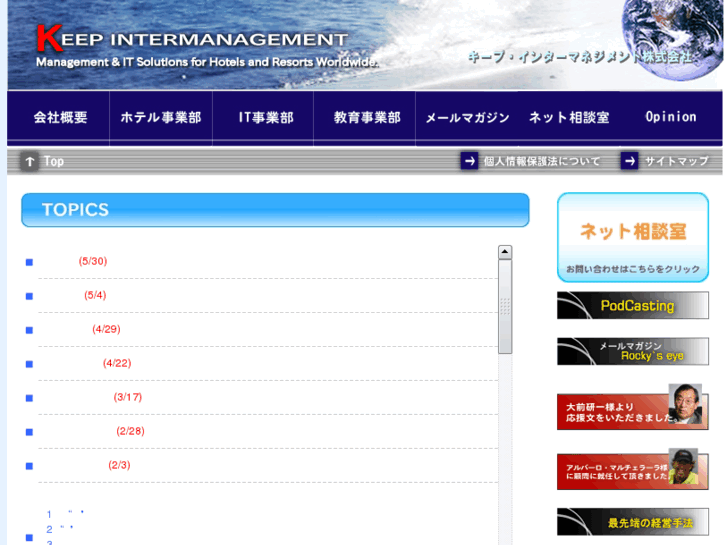Open the (4/29) topic entry
The image size is (727, 545).
[x=106, y=329]
